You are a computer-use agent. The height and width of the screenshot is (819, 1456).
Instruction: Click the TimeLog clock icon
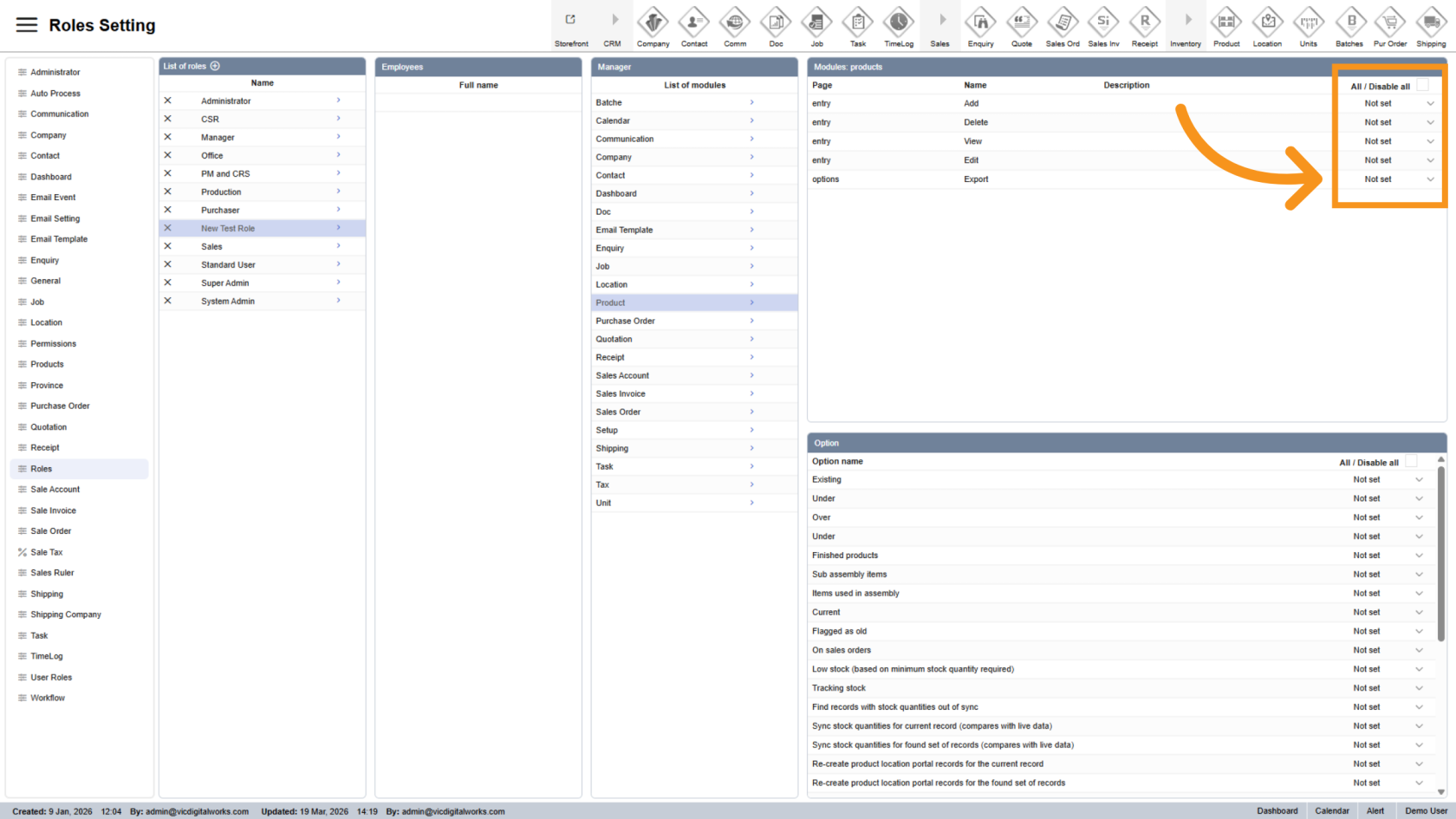click(x=899, y=22)
